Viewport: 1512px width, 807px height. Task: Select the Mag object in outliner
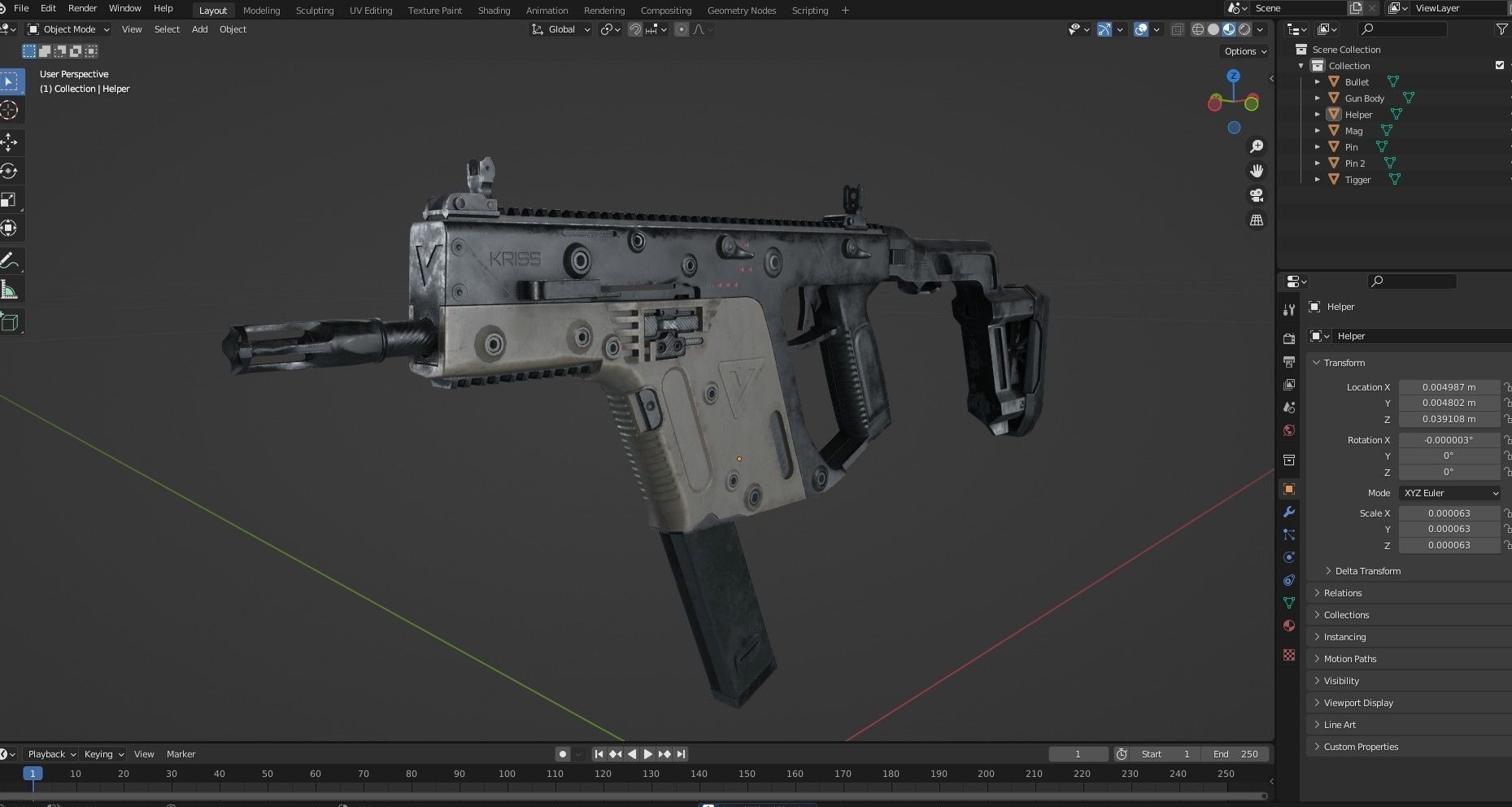pos(1353,131)
